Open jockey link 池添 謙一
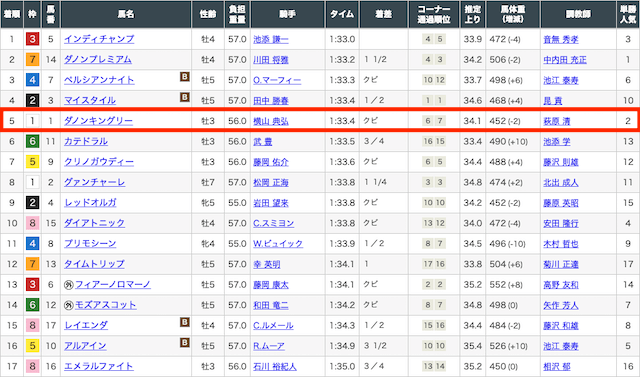The image size is (640, 377). click(271, 40)
